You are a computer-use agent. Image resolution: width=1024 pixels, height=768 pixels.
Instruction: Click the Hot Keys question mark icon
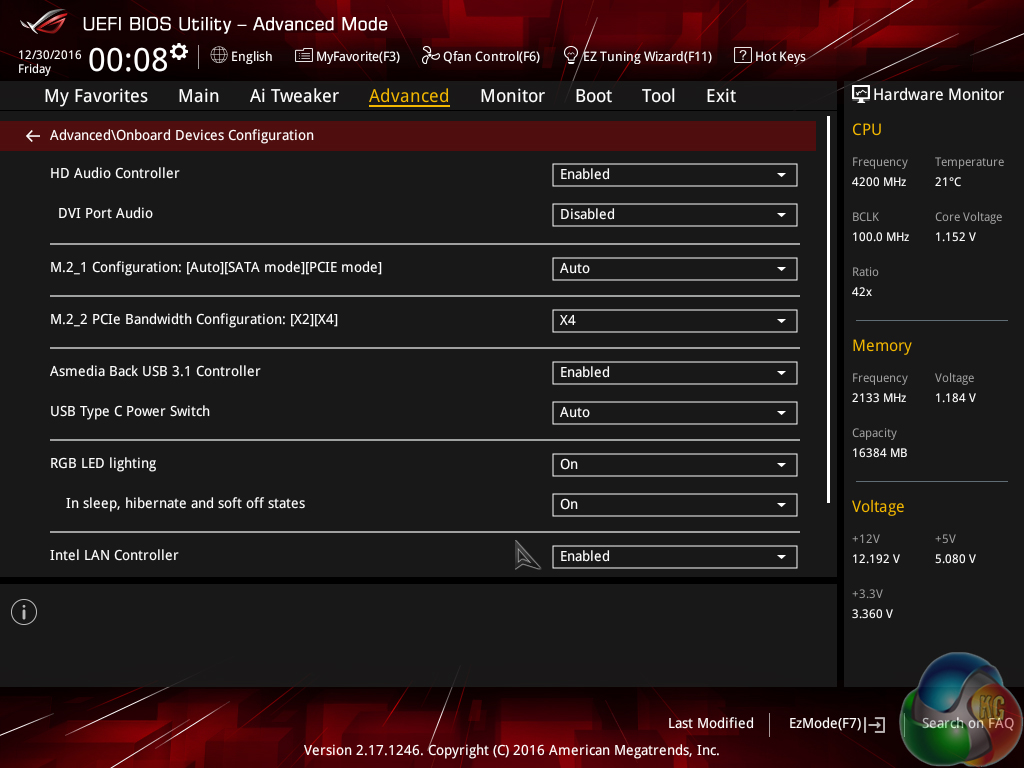(743, 56)
